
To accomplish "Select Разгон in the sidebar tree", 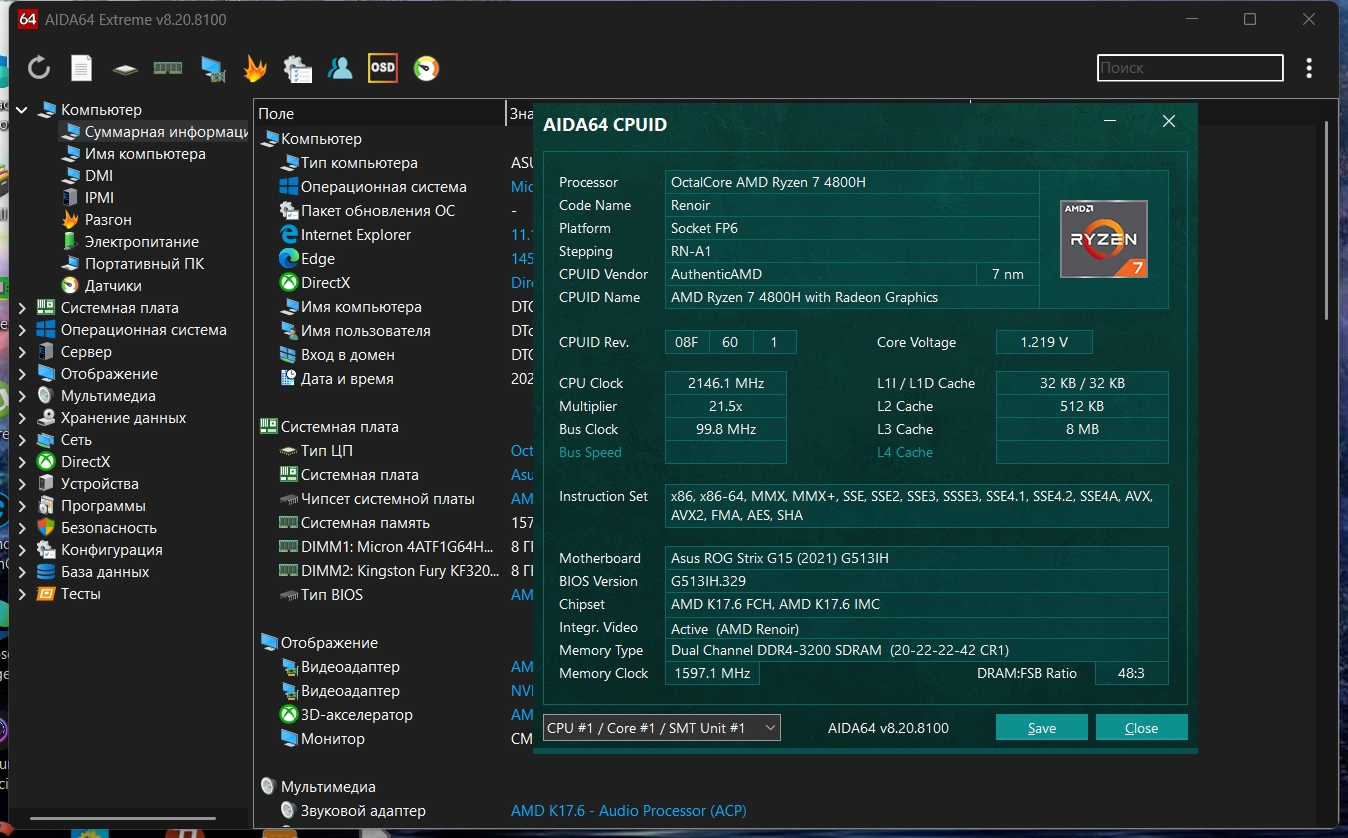I will (107, 220).
